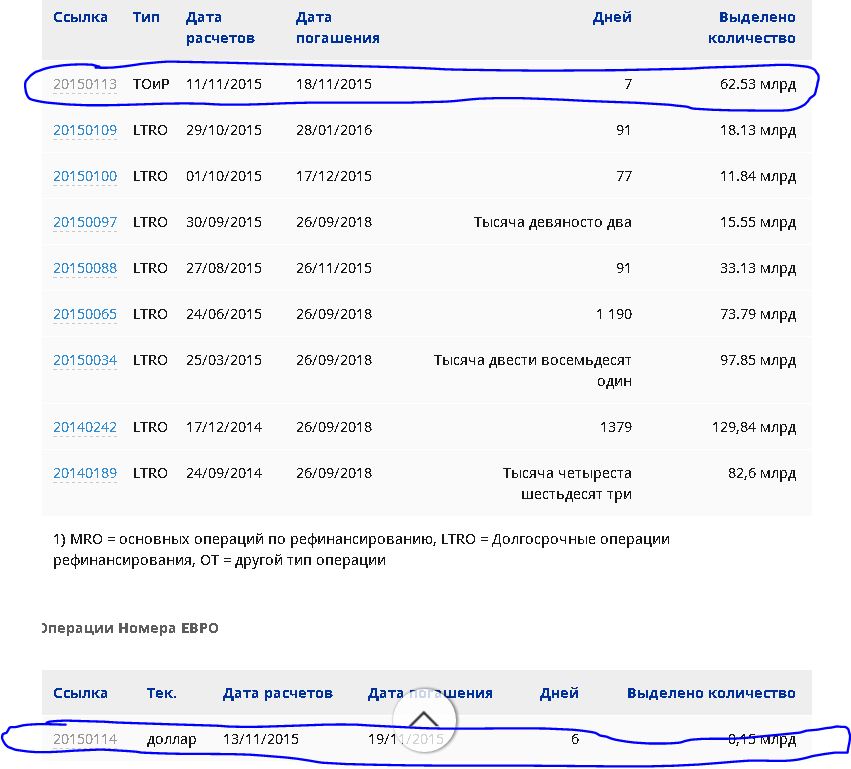851x769 pixels.
Task: Click the settlement date '25/03/2015'
Action: (x=224, y=361)
